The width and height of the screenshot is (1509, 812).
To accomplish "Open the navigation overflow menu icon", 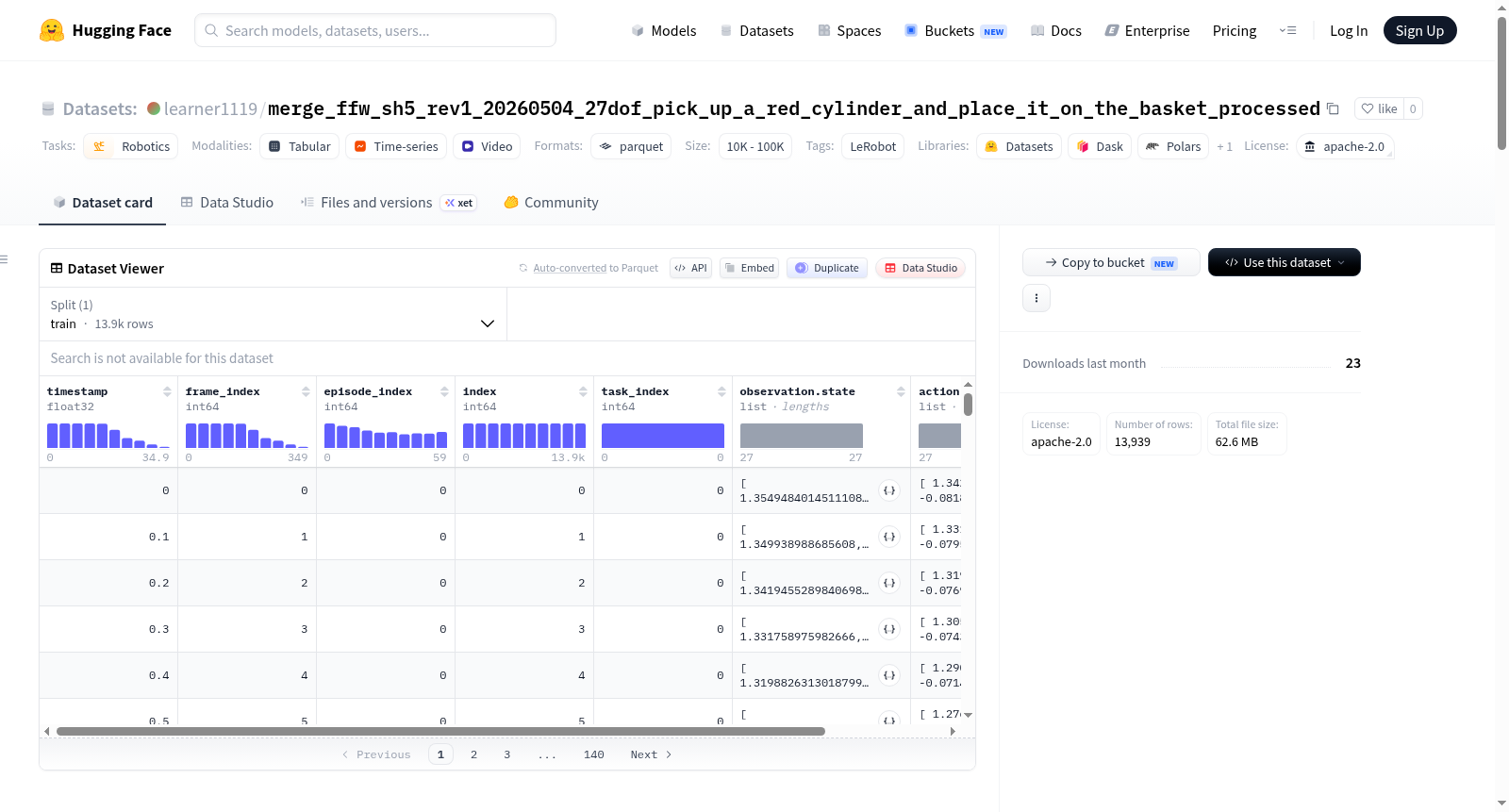I will pyautogui.click(x=1287, y=30).
